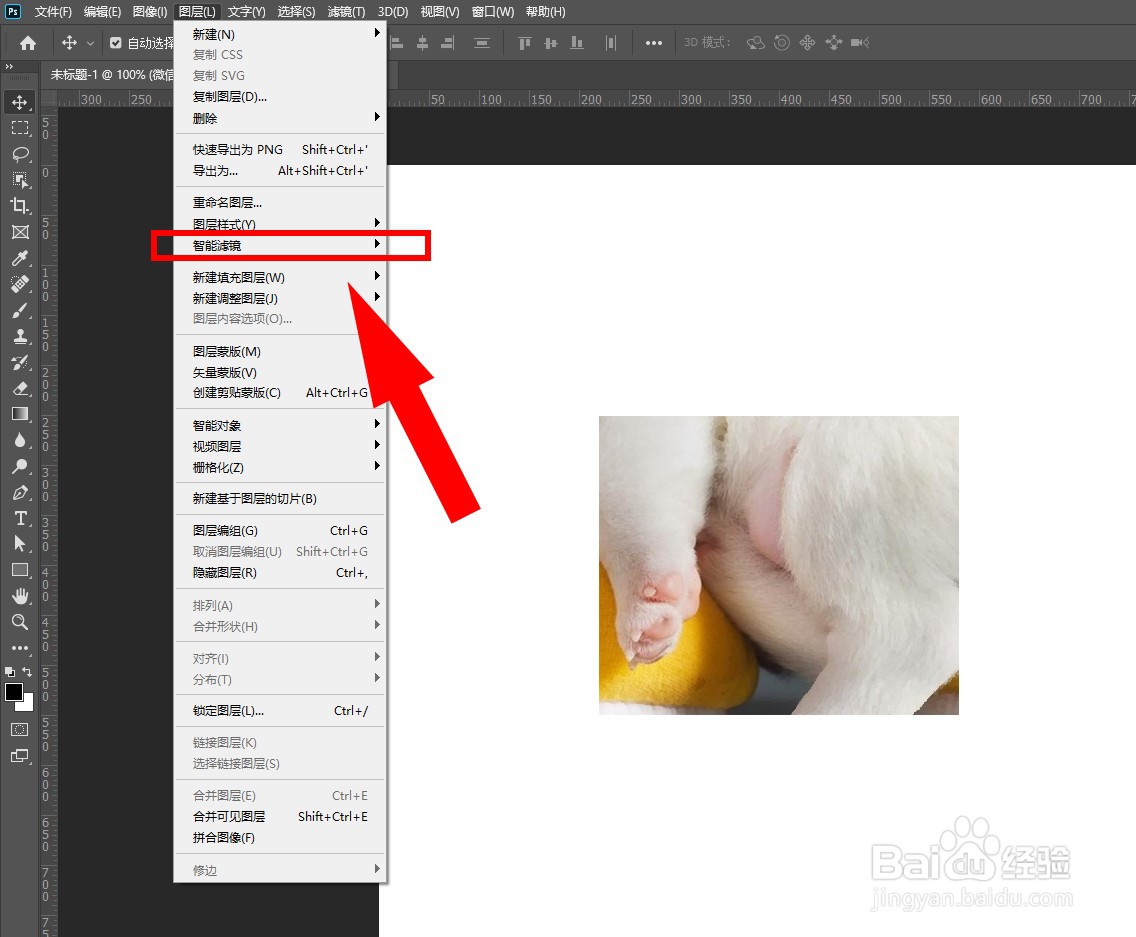Expand the Smart Filter submenu

(280, 245)
